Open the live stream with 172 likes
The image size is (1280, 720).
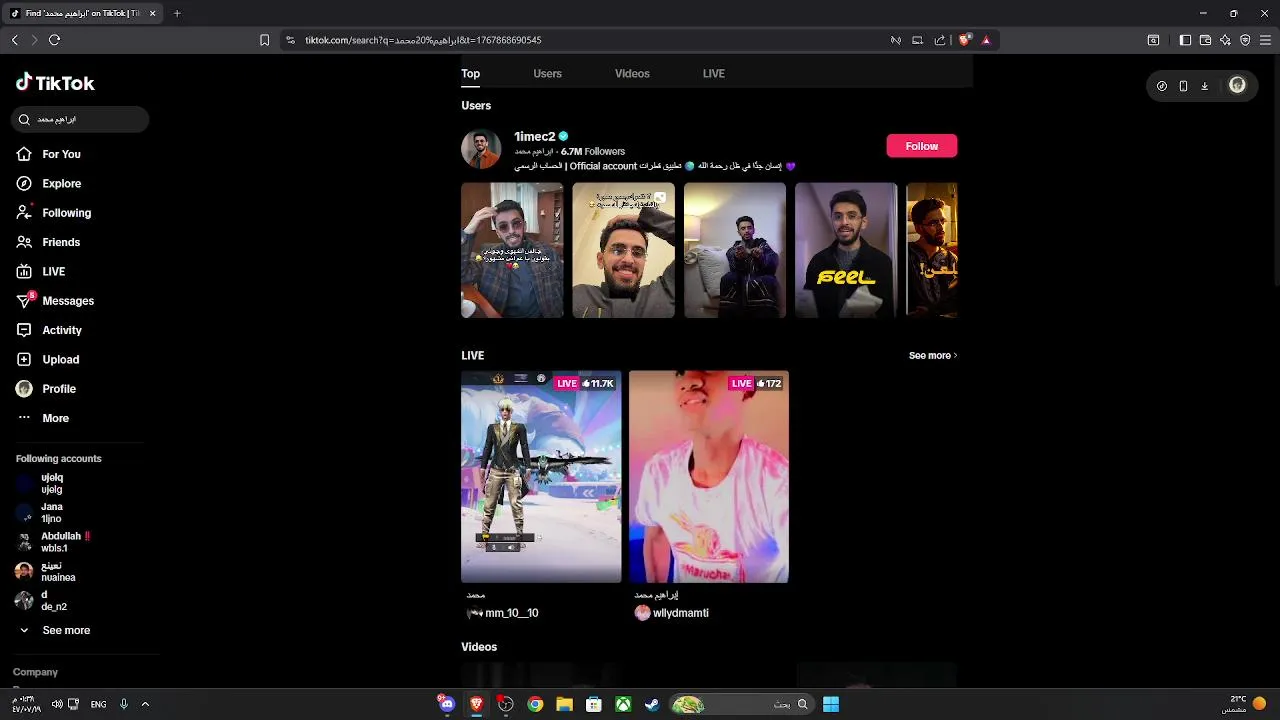point(709,477)
